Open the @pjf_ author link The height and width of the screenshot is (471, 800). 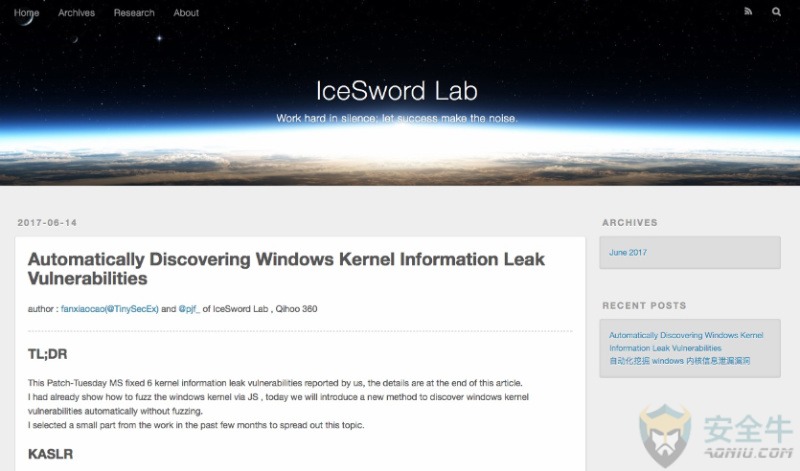point(189,309)
